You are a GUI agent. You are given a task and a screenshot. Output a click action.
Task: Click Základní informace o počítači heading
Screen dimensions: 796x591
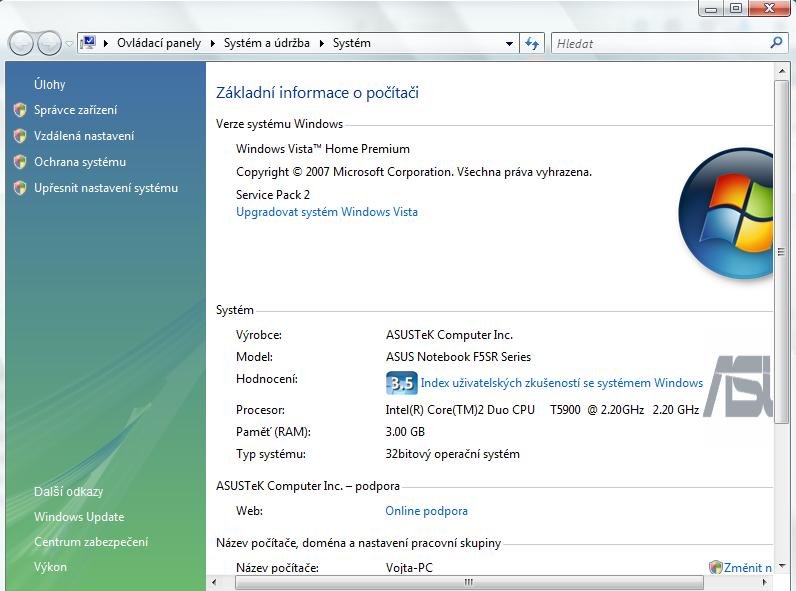point(317,92)
